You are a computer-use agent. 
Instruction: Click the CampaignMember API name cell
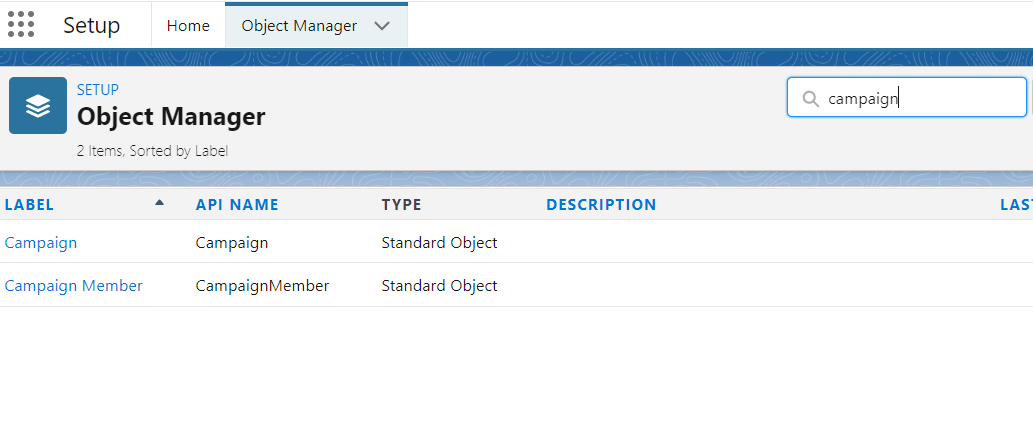click(x=262, y=285)
